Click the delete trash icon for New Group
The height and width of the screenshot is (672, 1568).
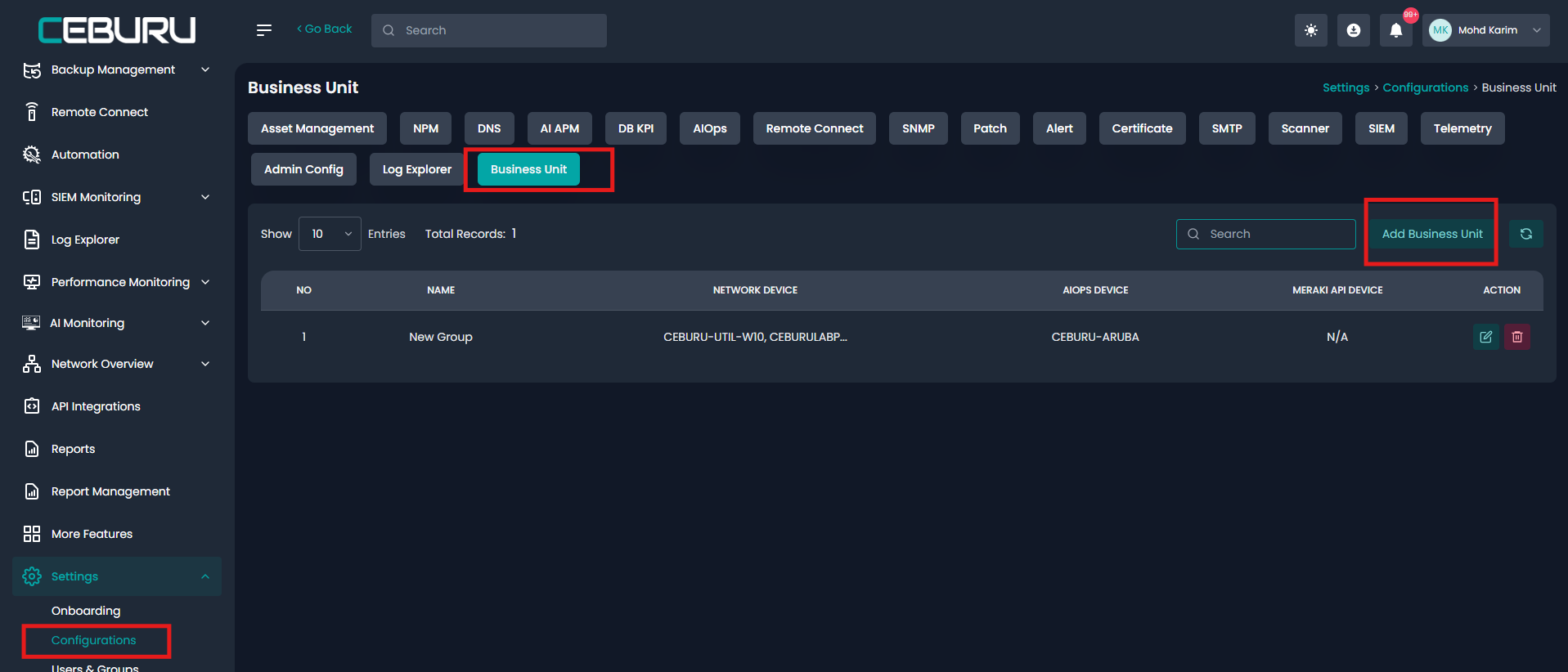[x=1516, y=337]
